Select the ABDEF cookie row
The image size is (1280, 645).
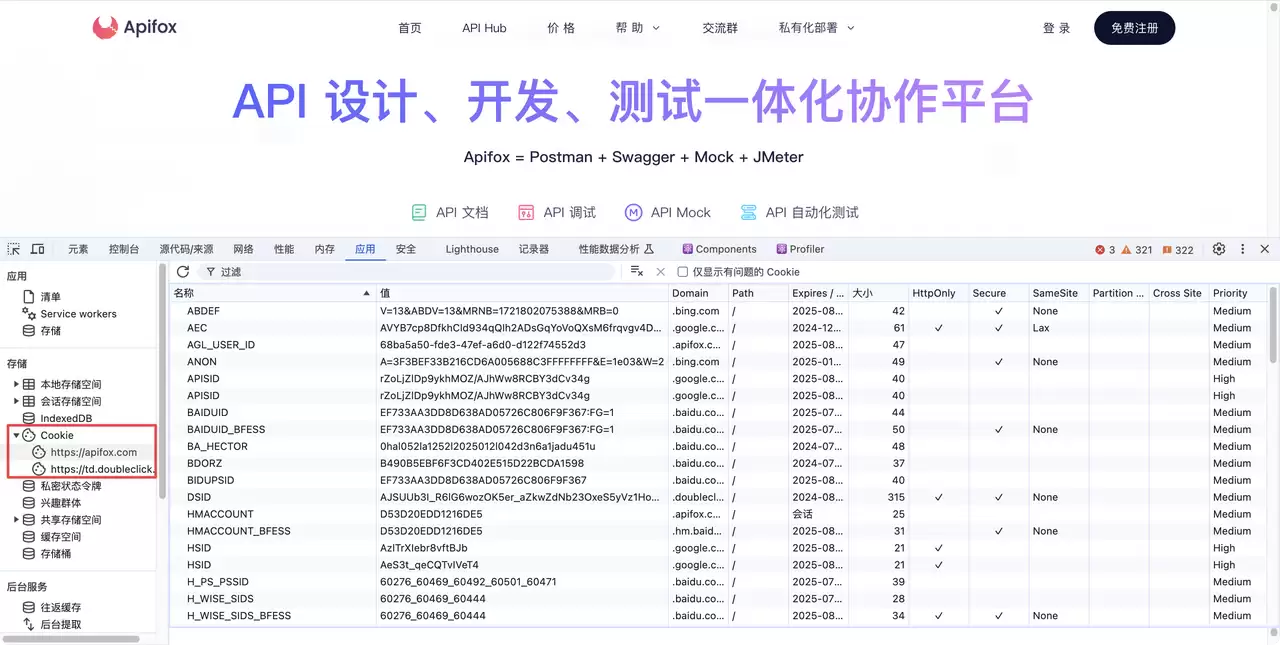coord(718,311)
